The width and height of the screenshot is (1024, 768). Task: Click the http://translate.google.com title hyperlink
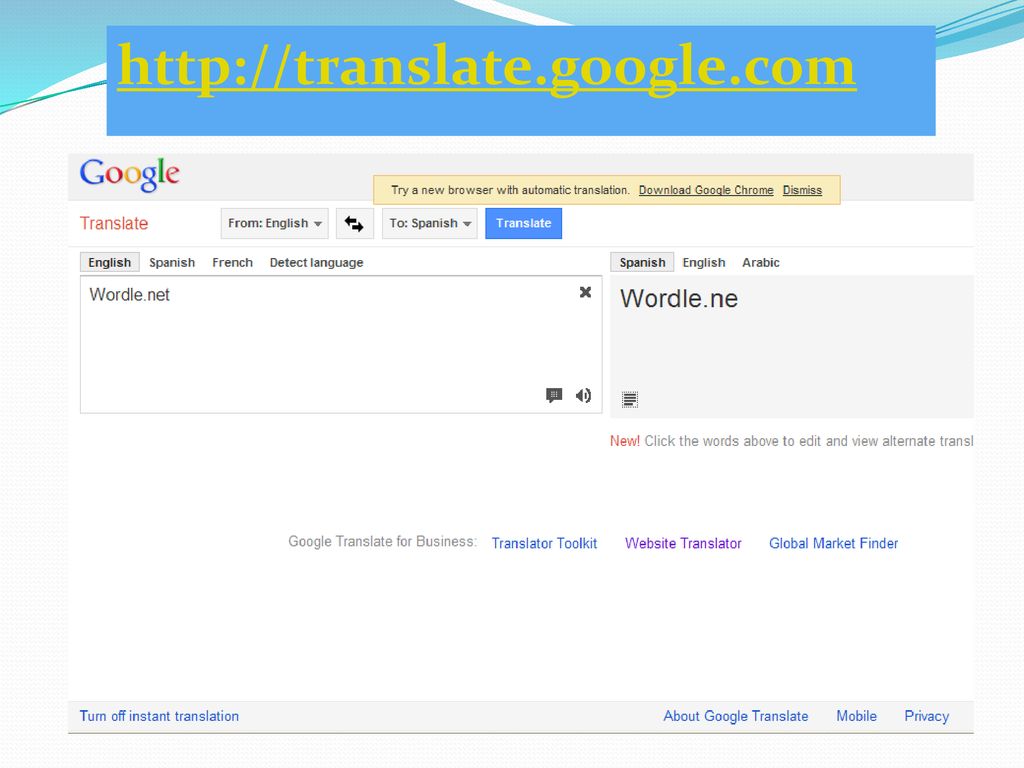point(487,67)
